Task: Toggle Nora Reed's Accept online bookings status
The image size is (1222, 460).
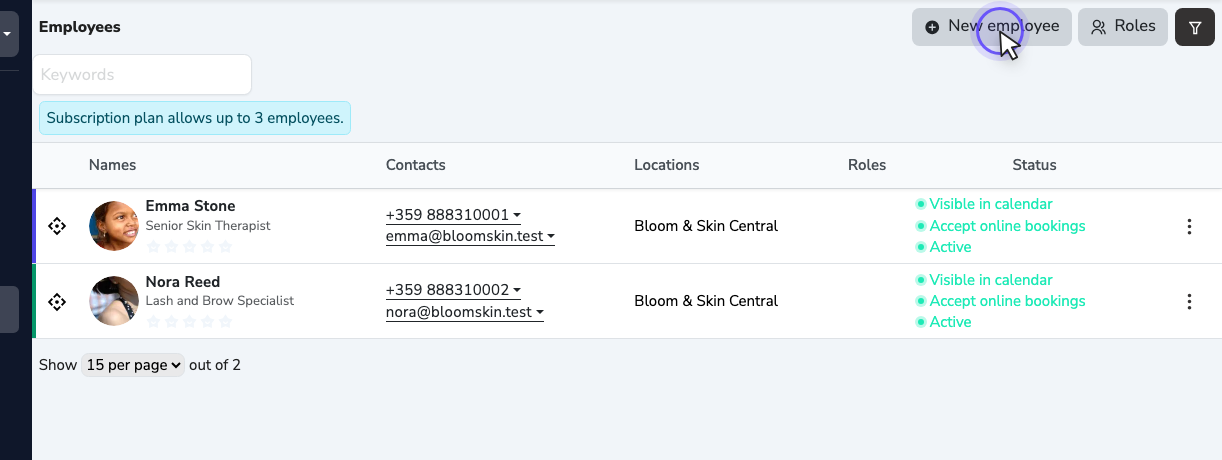Action: tap(1000, 301)
